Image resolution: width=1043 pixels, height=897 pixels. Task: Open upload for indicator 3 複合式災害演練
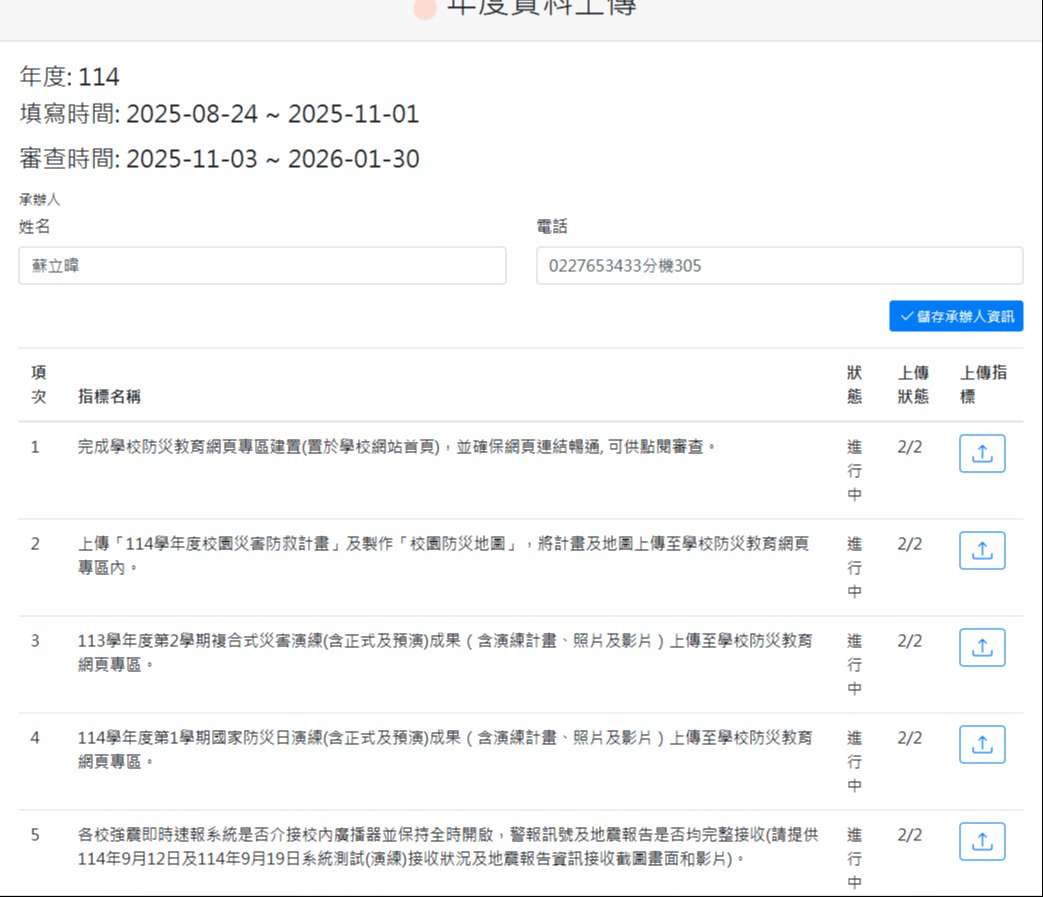click(981, 648)
